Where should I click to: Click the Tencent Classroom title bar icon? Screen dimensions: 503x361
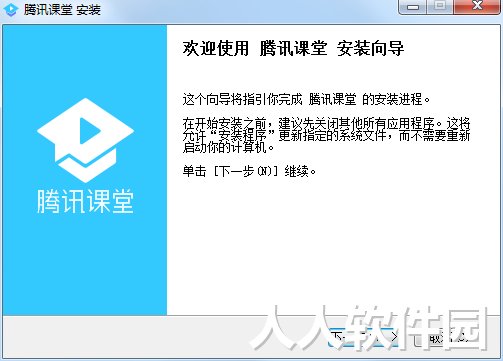11,10
